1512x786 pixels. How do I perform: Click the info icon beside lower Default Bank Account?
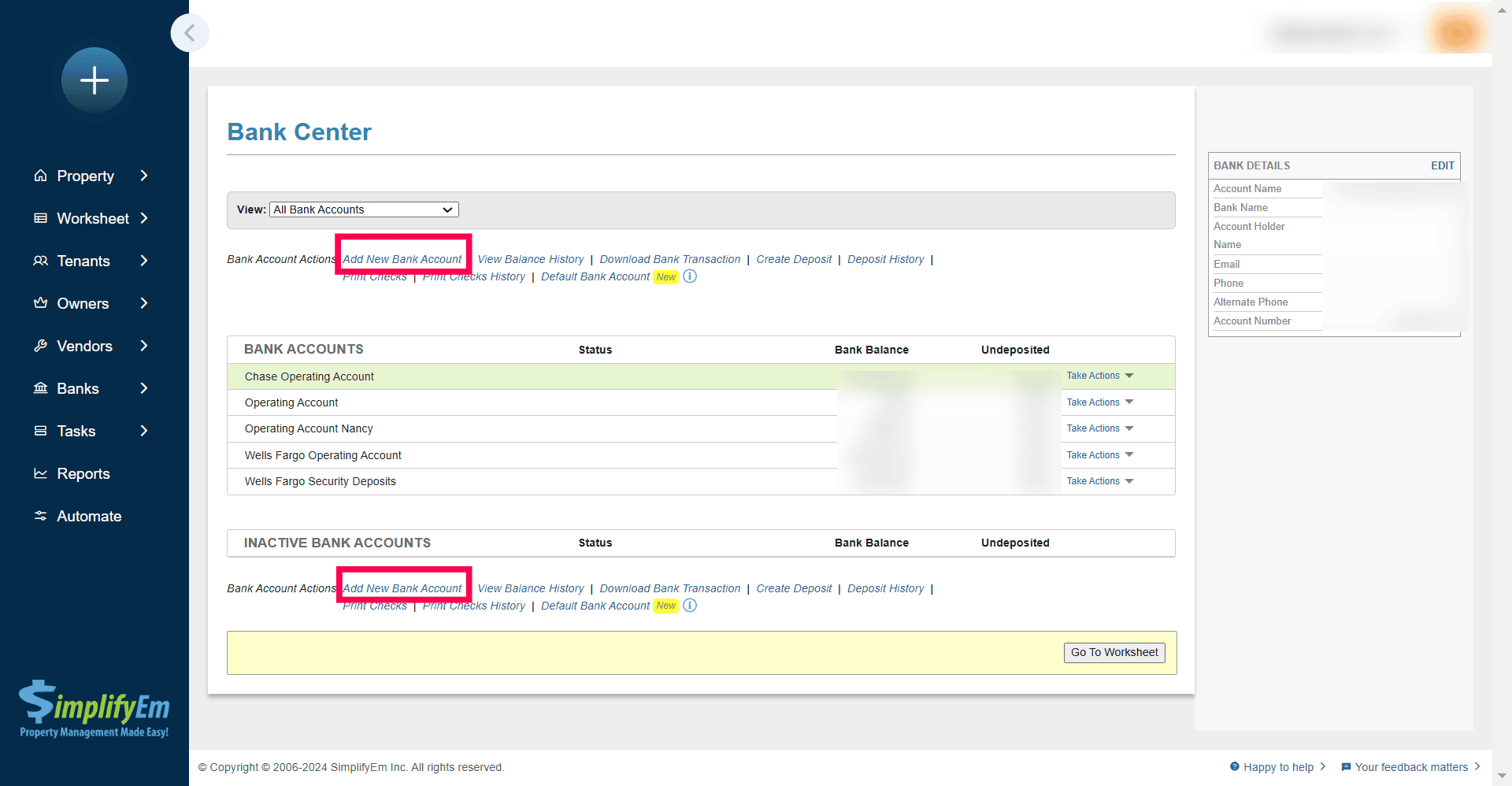tap(690, 606)
